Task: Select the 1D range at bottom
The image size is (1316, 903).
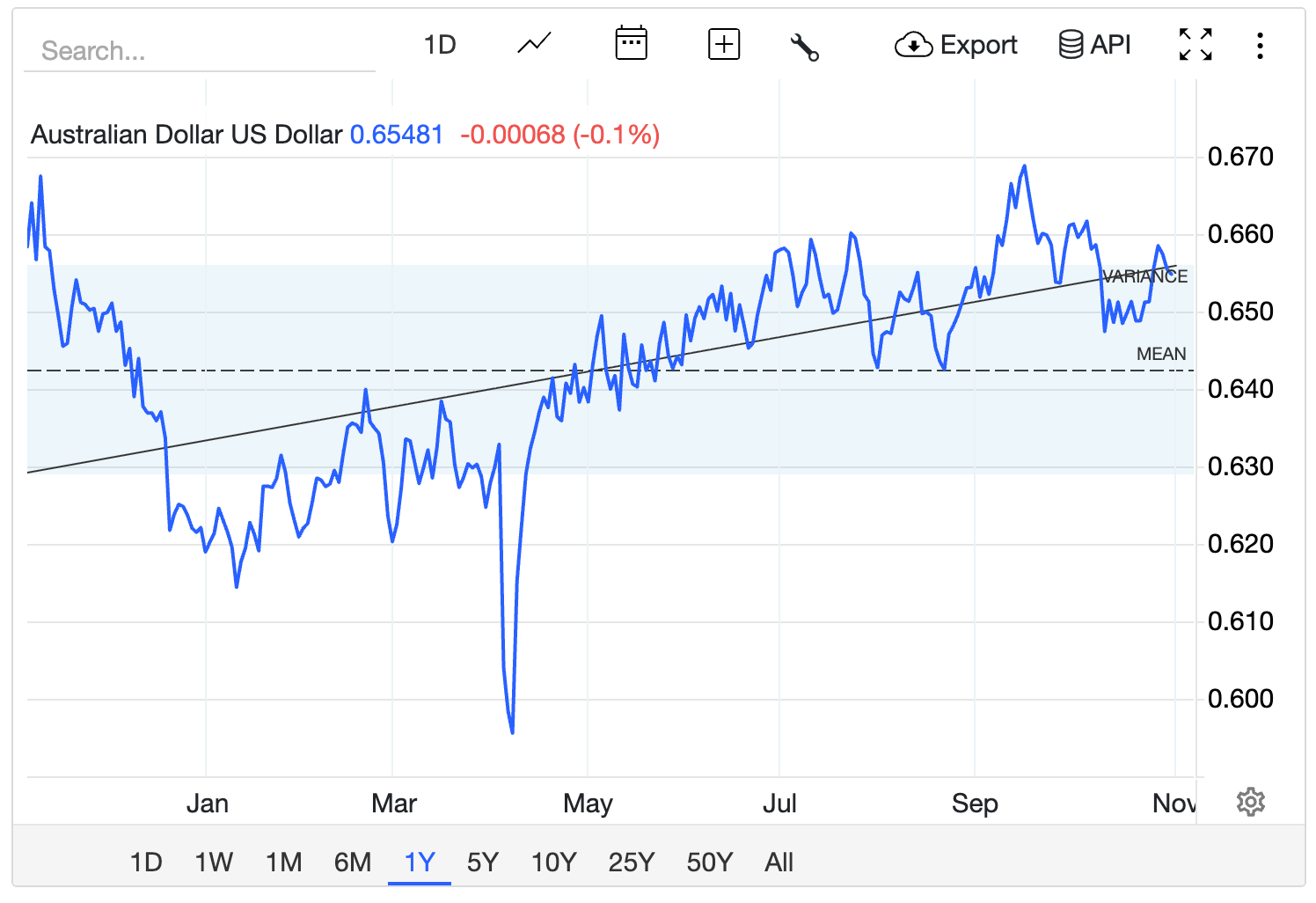Action: point(146,862)
